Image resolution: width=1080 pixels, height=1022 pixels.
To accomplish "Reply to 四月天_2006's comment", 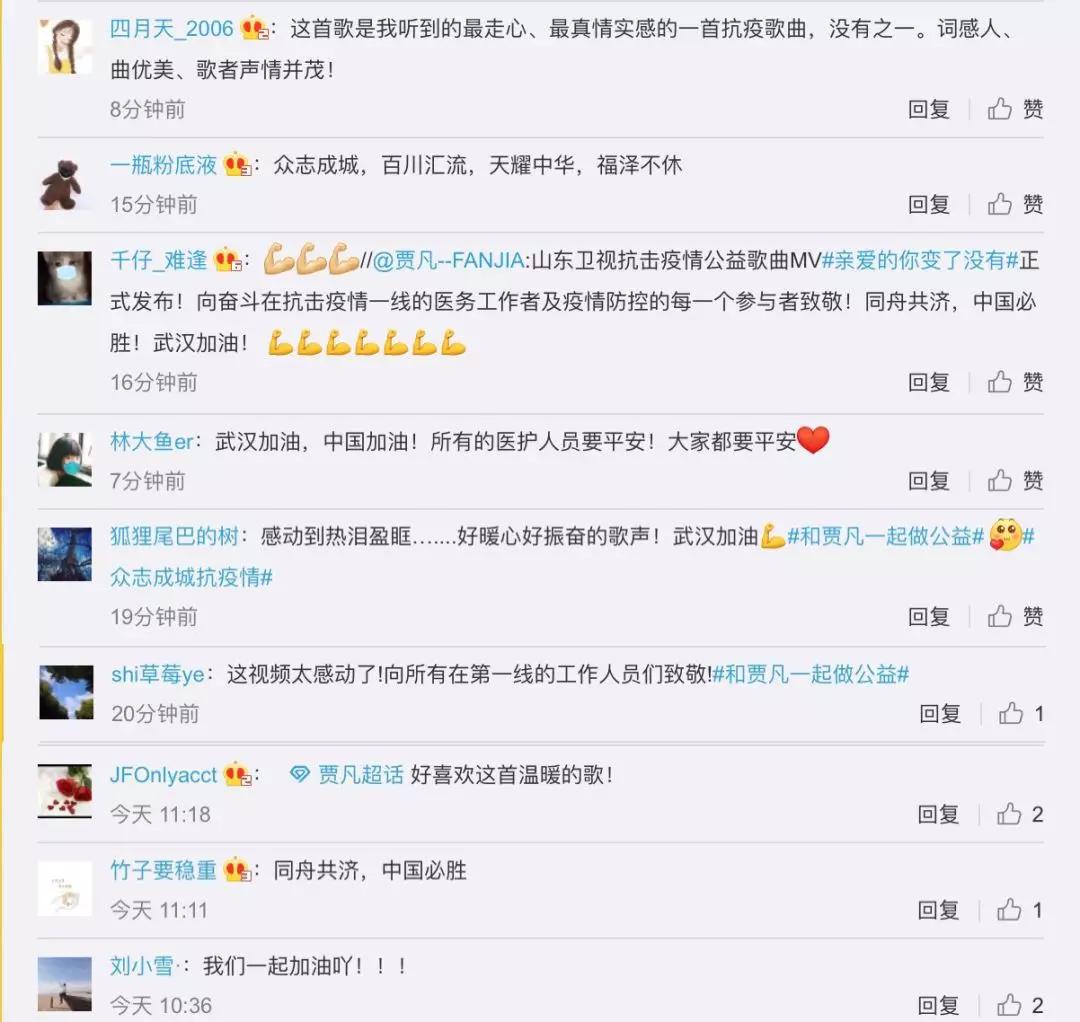I will point(928,109).
